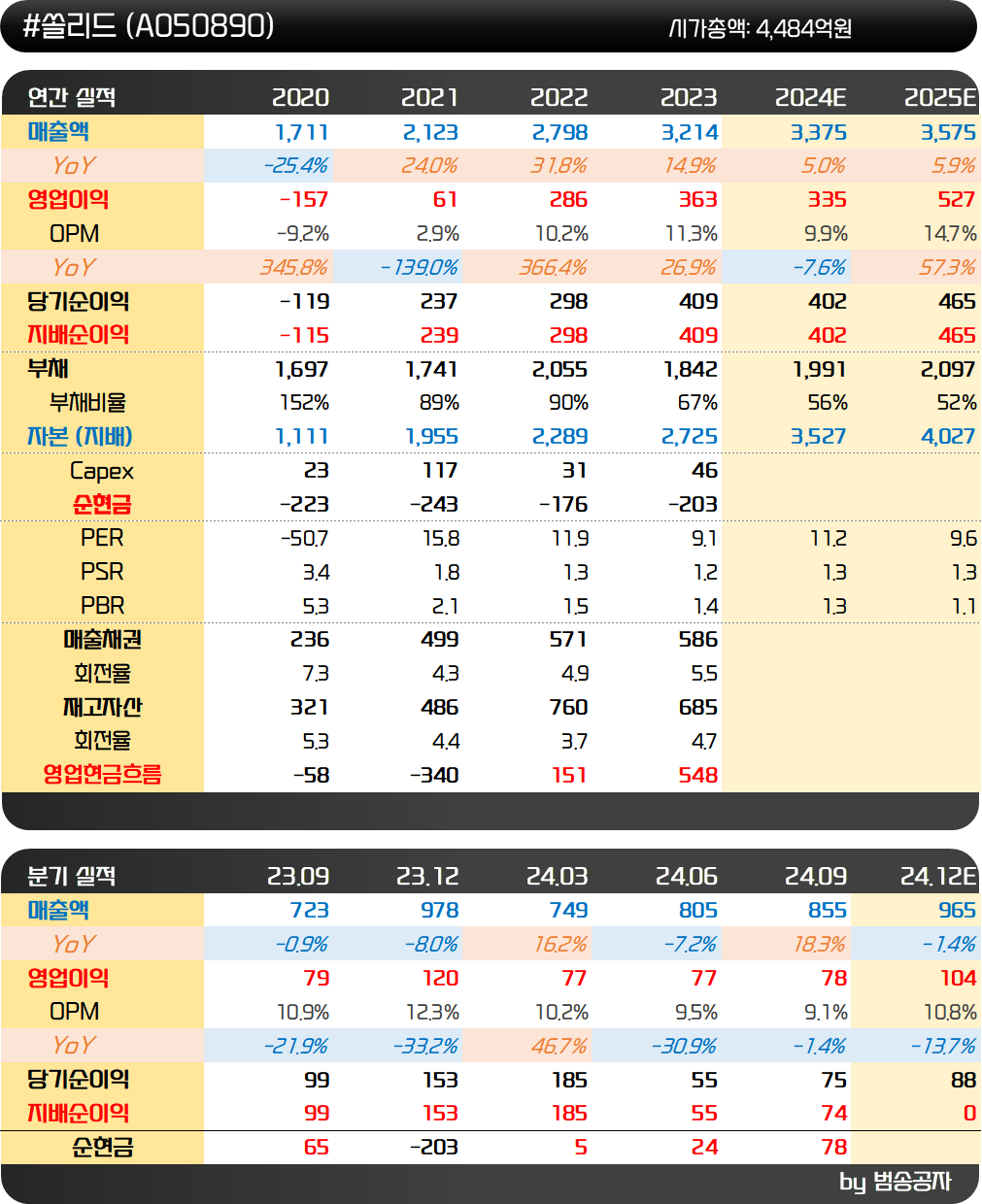Select the '재고자산' row label

[x=102, y=708]
